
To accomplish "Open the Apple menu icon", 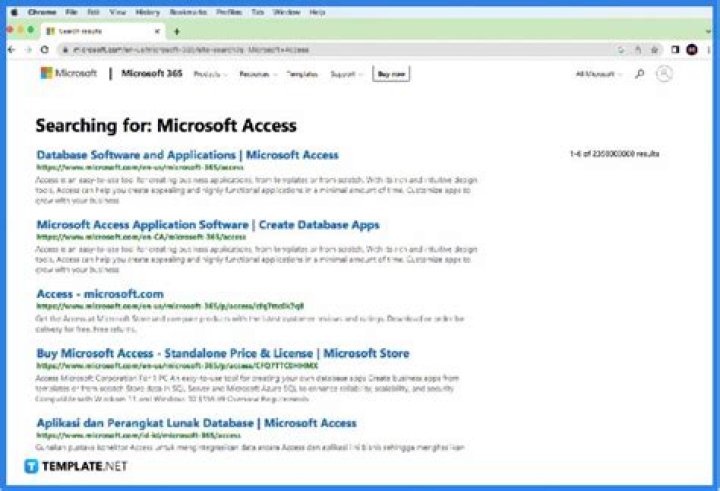I will click(13, 11).
